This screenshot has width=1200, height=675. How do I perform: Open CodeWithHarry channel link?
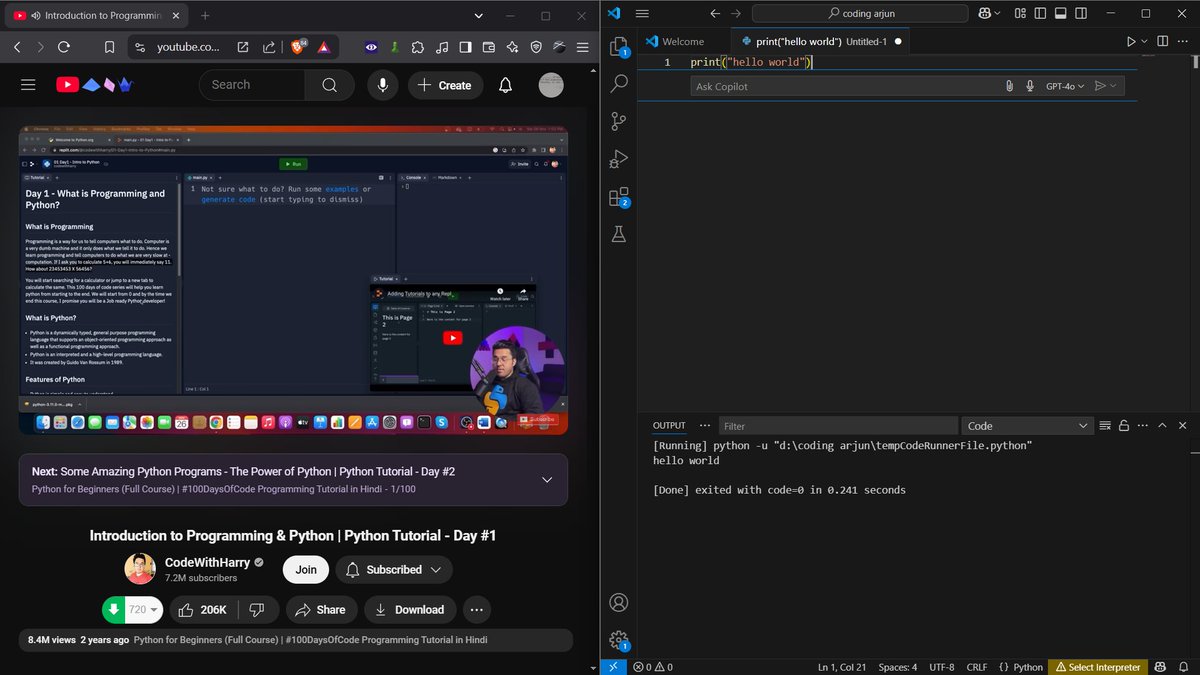coord(207,562)
